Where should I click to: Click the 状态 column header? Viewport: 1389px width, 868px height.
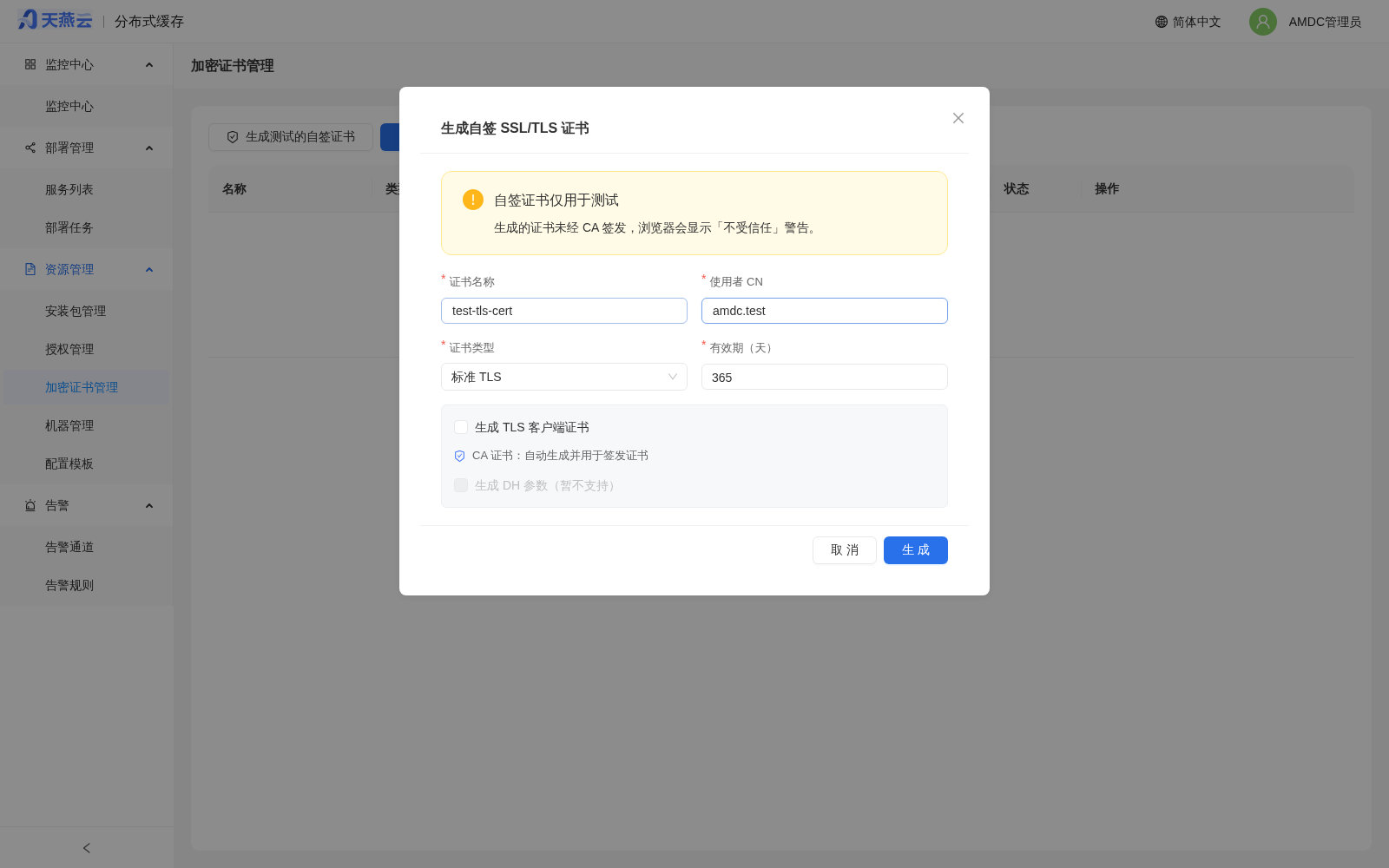(1017, 188)
